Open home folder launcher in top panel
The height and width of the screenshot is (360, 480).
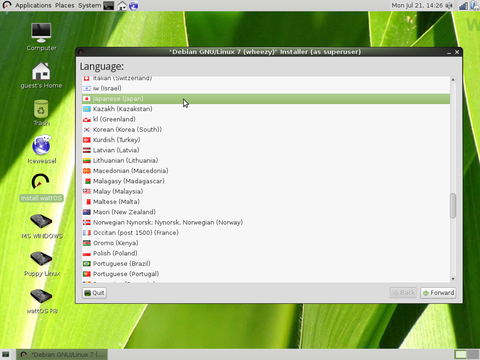122,6
